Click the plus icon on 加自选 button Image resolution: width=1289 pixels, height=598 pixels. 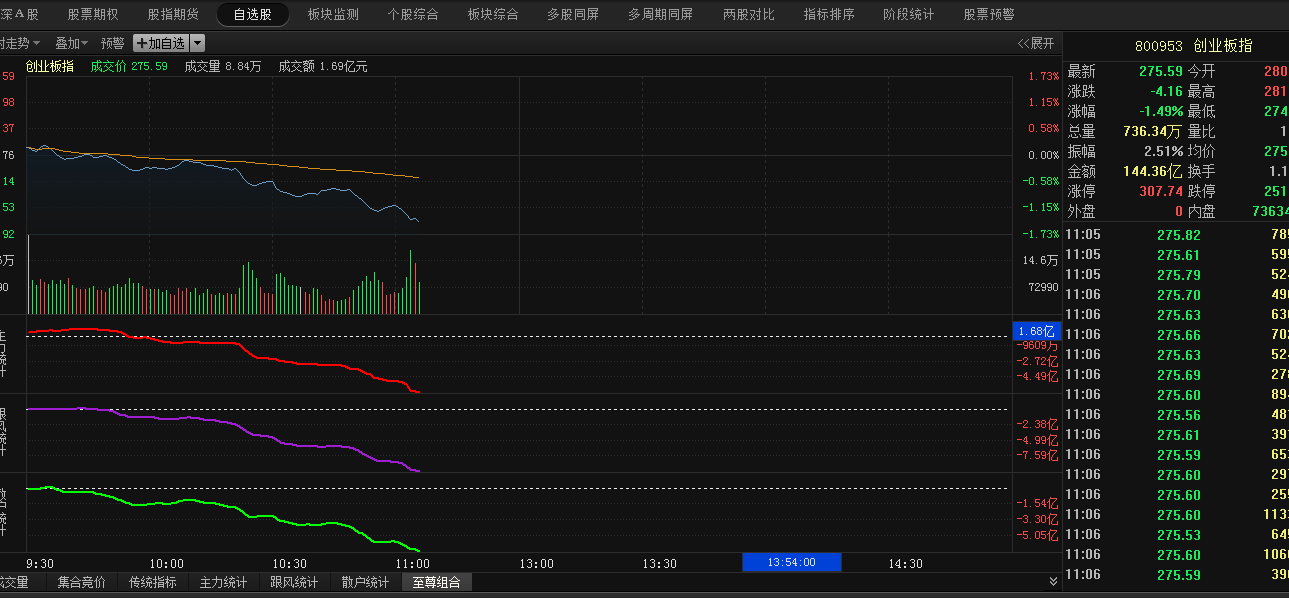click(x=141, y=43)
